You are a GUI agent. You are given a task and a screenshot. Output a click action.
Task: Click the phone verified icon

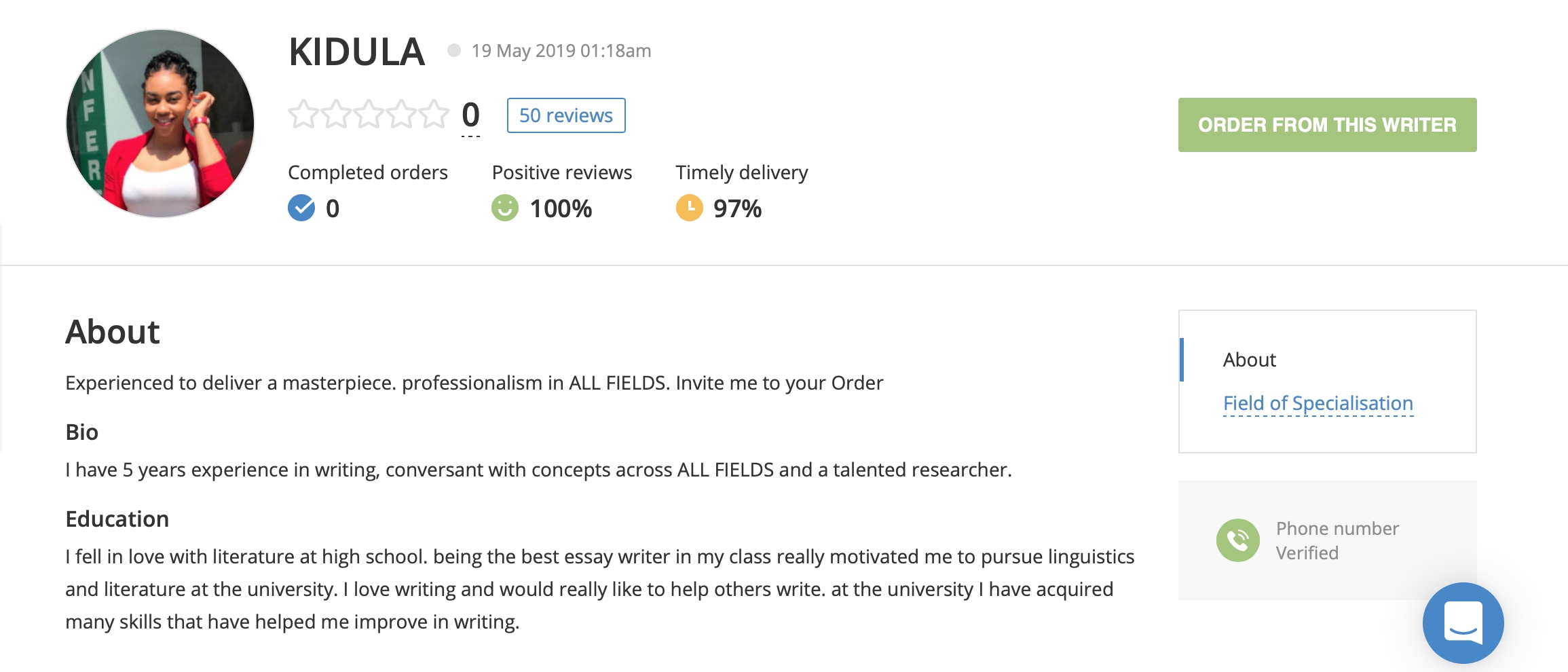1237,540
